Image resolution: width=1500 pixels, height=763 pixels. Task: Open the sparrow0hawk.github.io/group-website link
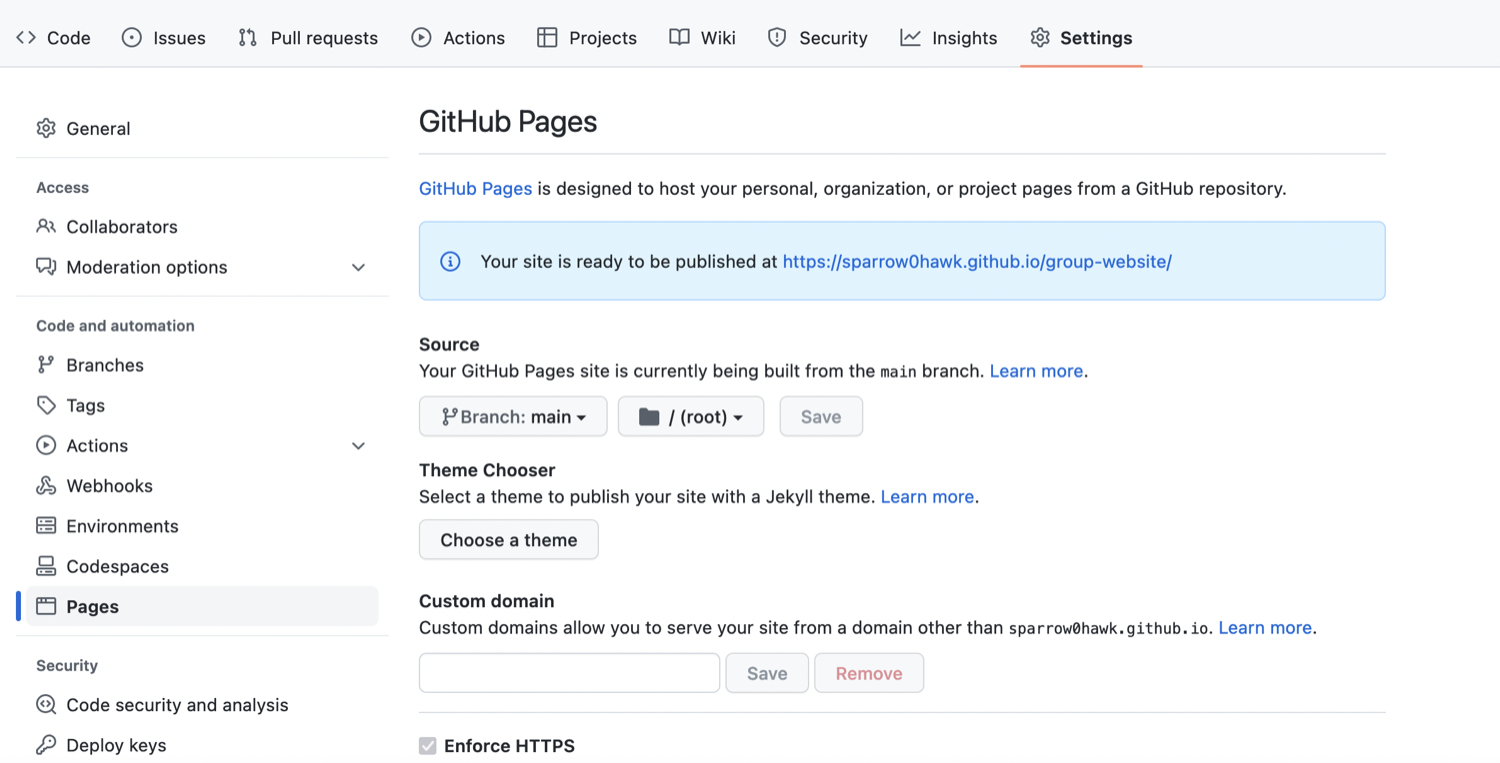977,262
